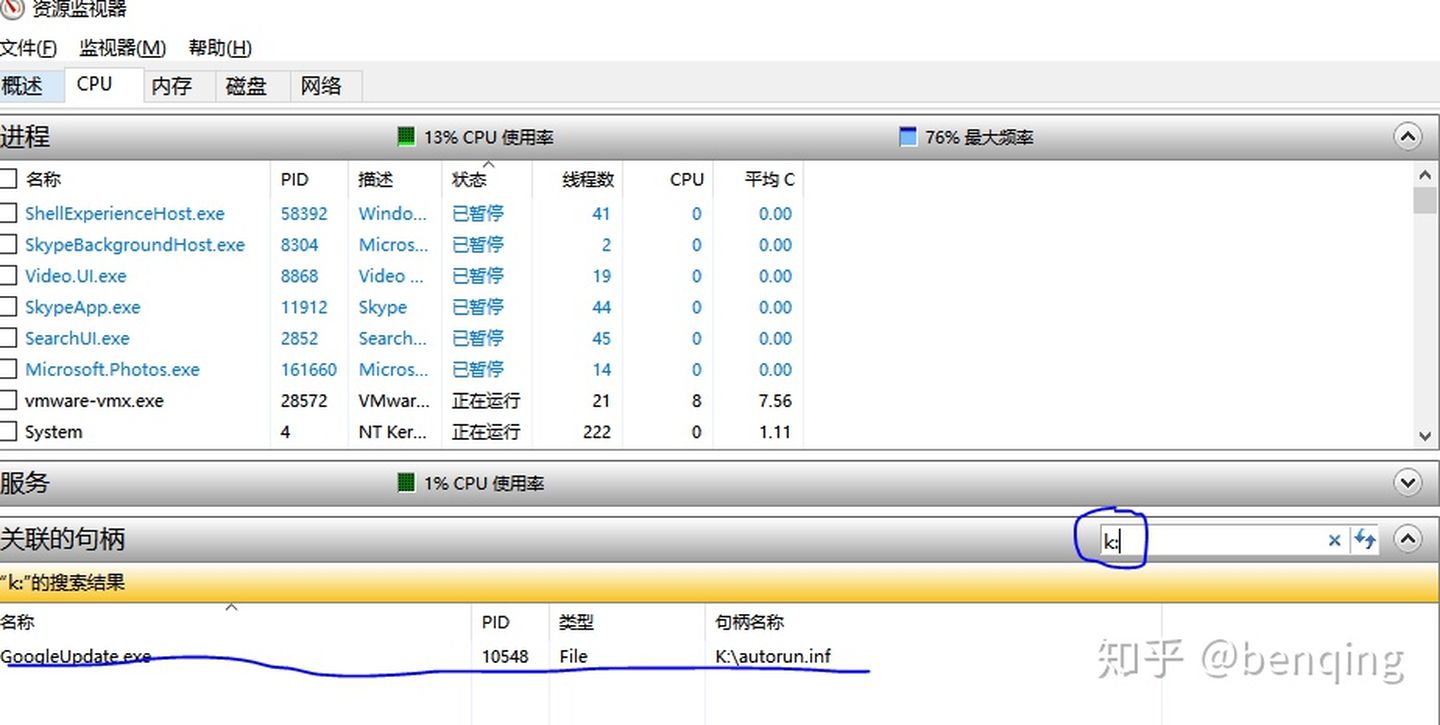The width and height of the screenshot is (1440, 725).
Task: Expand the 服务 section
Action: (x=1407, y=483)
